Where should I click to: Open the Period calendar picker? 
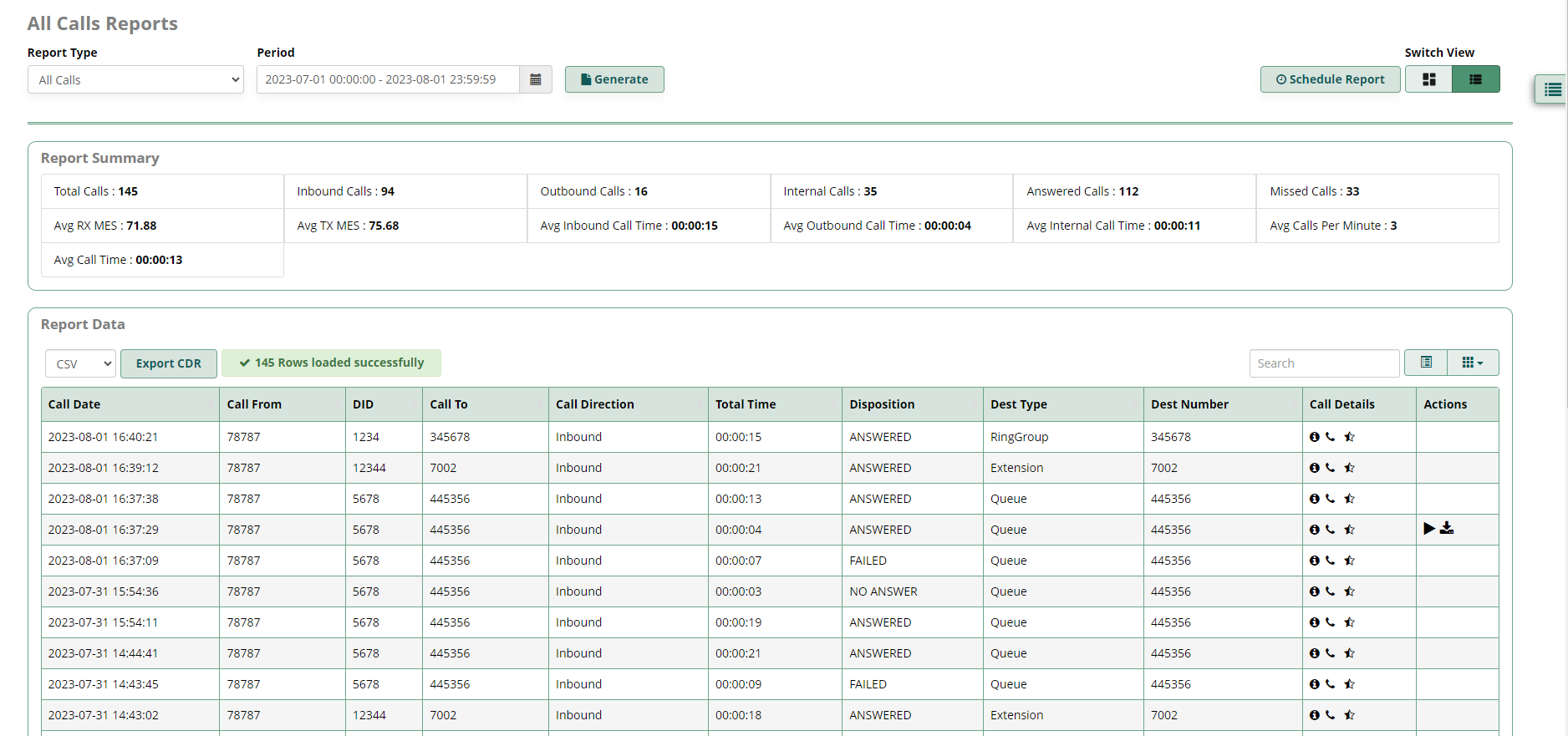(536, 79)
